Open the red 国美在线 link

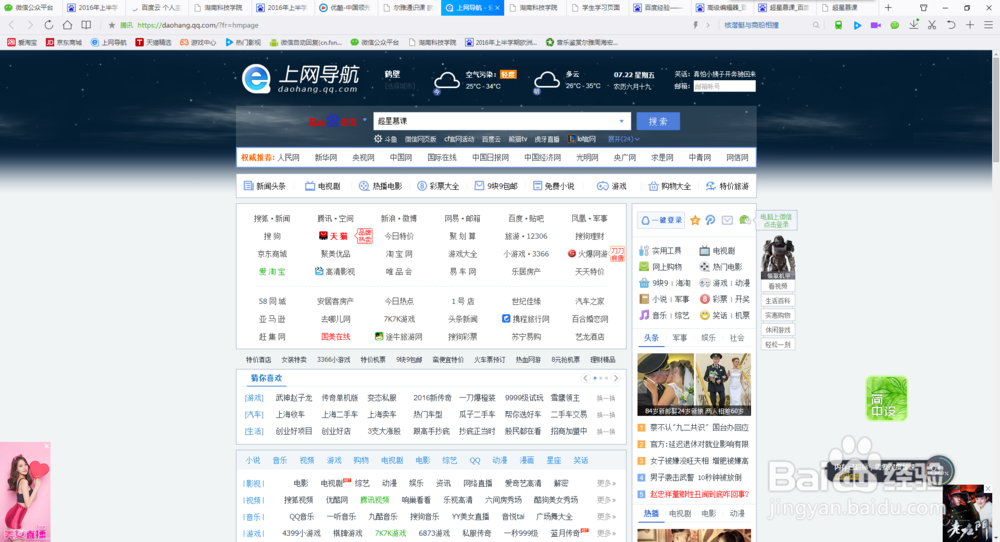tap(335, 337)
